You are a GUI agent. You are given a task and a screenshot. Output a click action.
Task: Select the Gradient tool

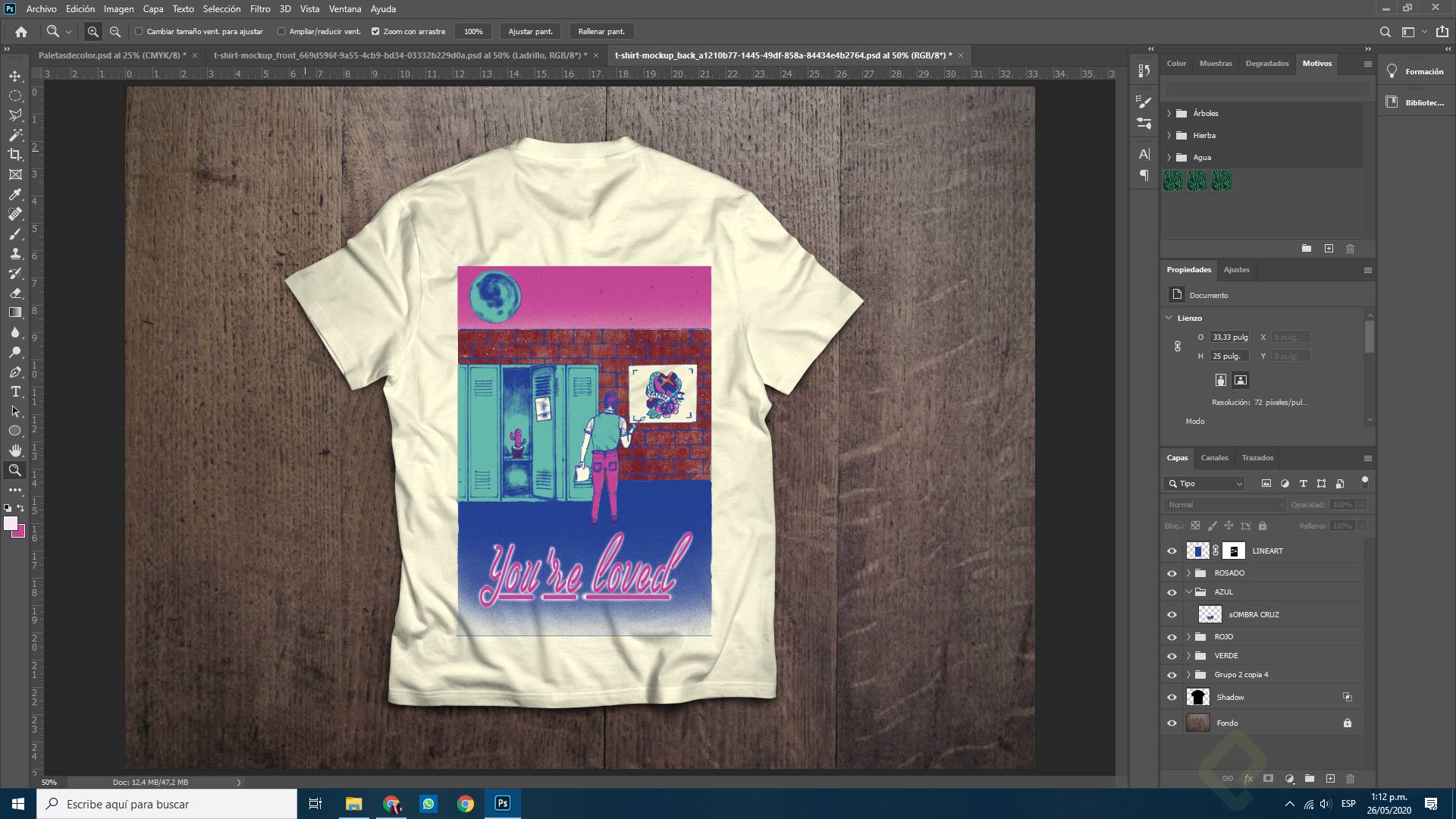[x=15, y=312]
